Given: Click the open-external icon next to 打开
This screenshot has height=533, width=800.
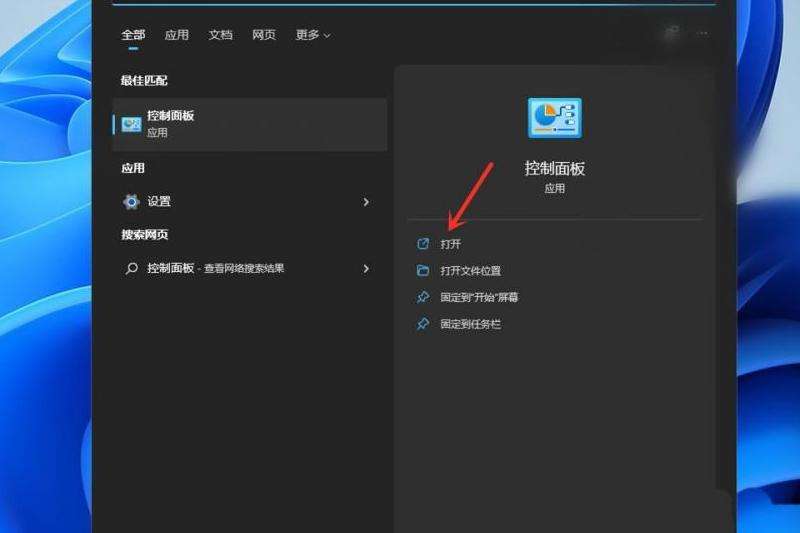Looking at the screenshot, I should click(x=423, y=244).
